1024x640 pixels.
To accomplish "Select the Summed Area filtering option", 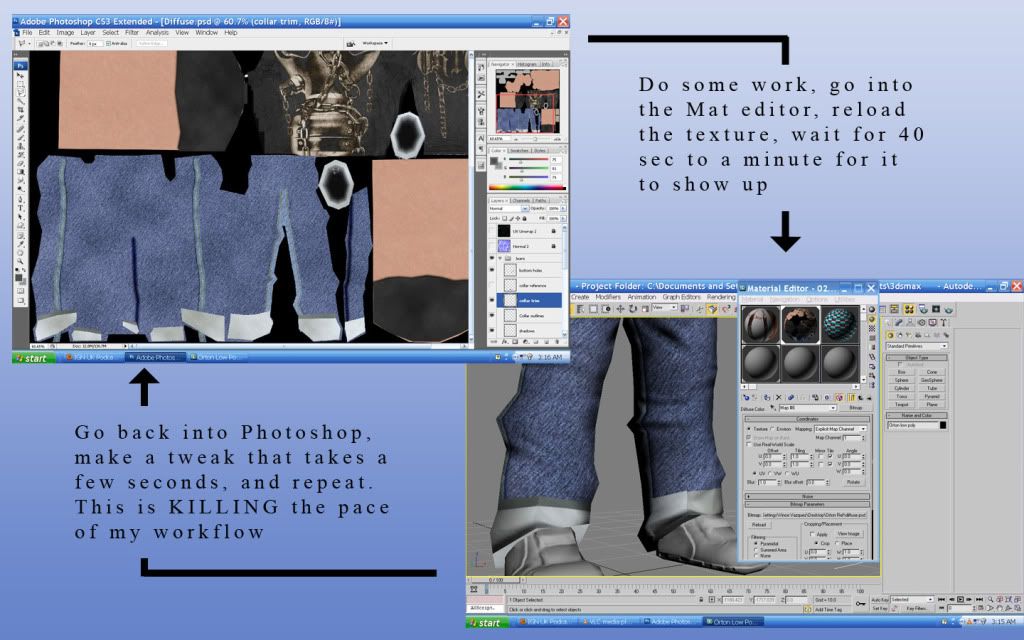I will coord(756,550).
